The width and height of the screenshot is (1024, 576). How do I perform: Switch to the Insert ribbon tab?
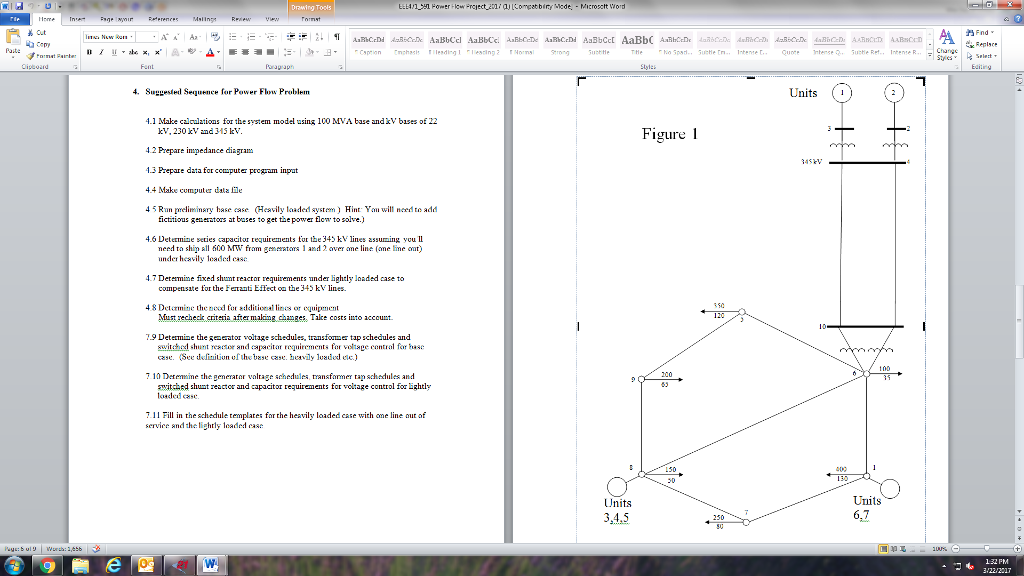pos(78,19)
